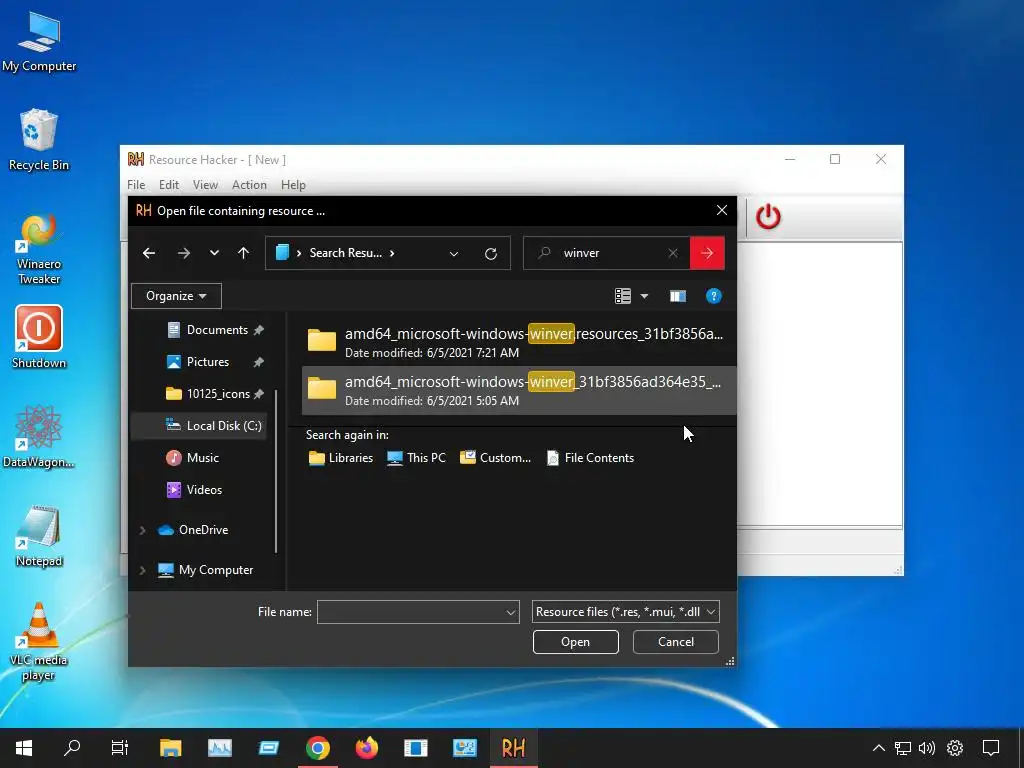1024x768 pixels.
Task: Search again in This PC
Action: pyautogui.click(x=417, y=458)
